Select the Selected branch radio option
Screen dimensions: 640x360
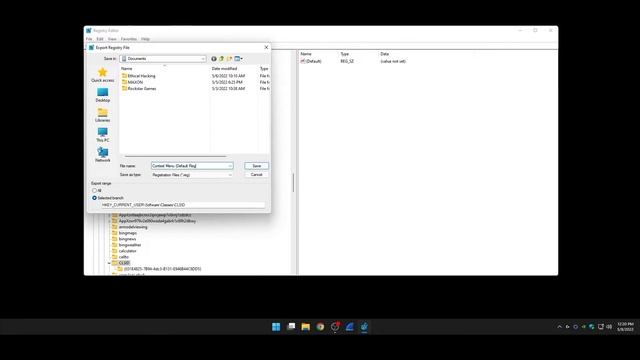tap(108, 198)
